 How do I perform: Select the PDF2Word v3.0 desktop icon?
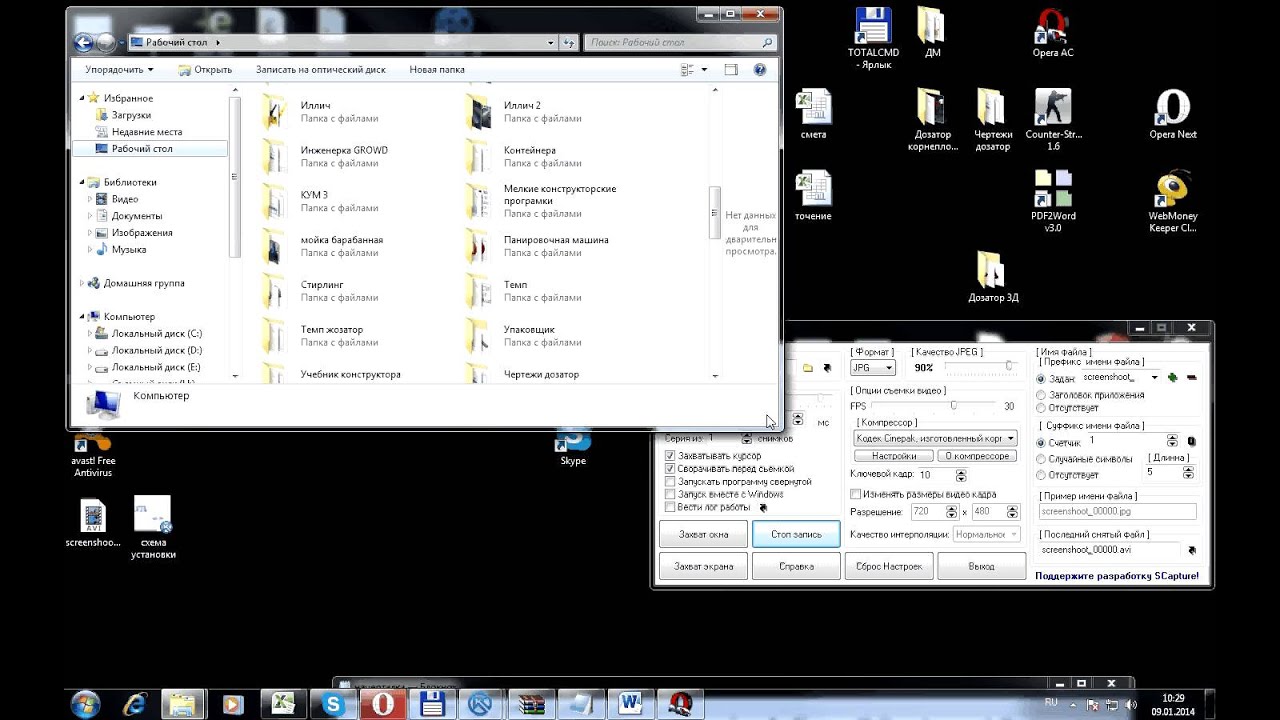click(1053, 201)
